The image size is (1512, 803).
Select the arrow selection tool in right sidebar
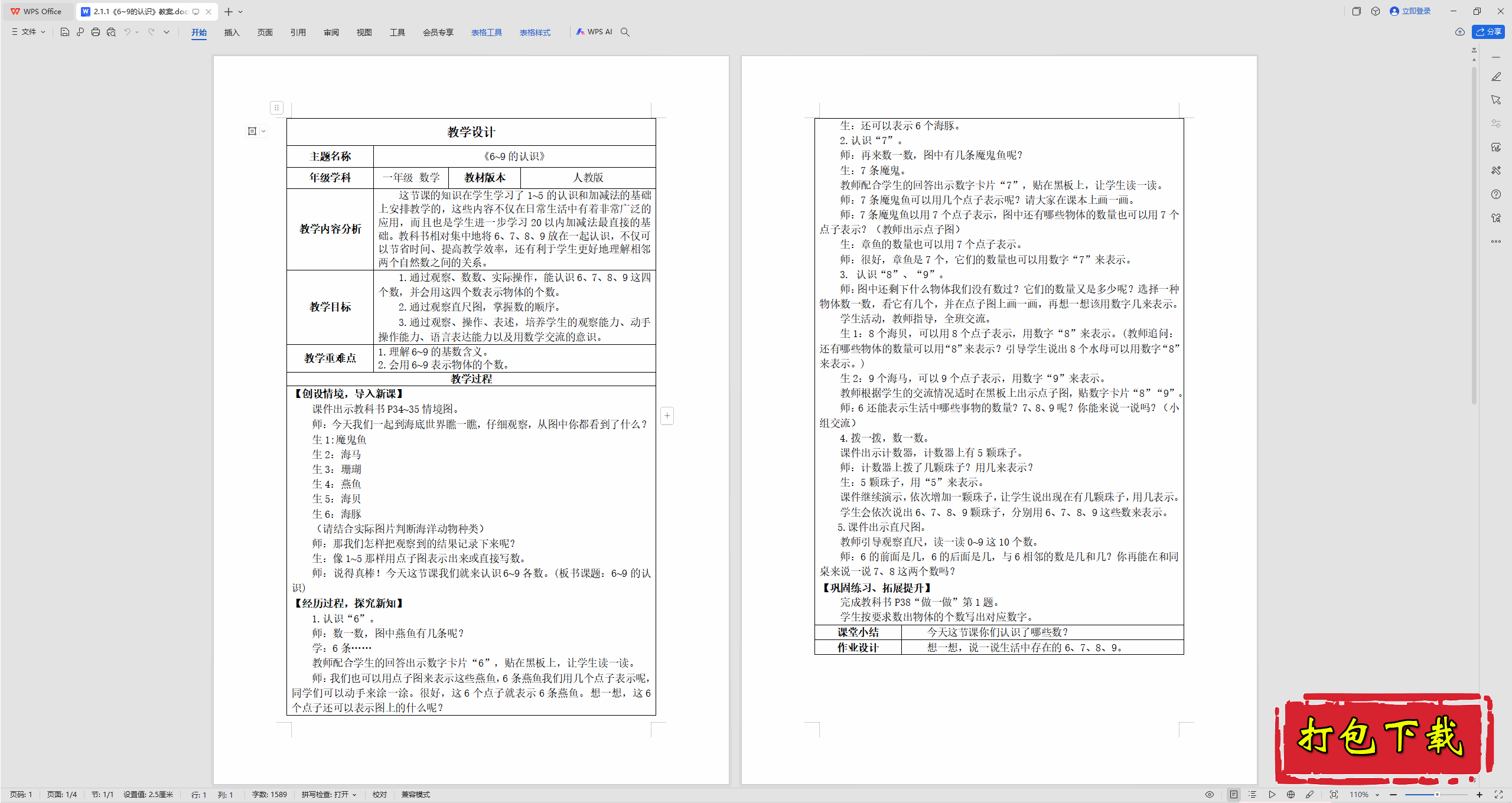click(1496, 100)
